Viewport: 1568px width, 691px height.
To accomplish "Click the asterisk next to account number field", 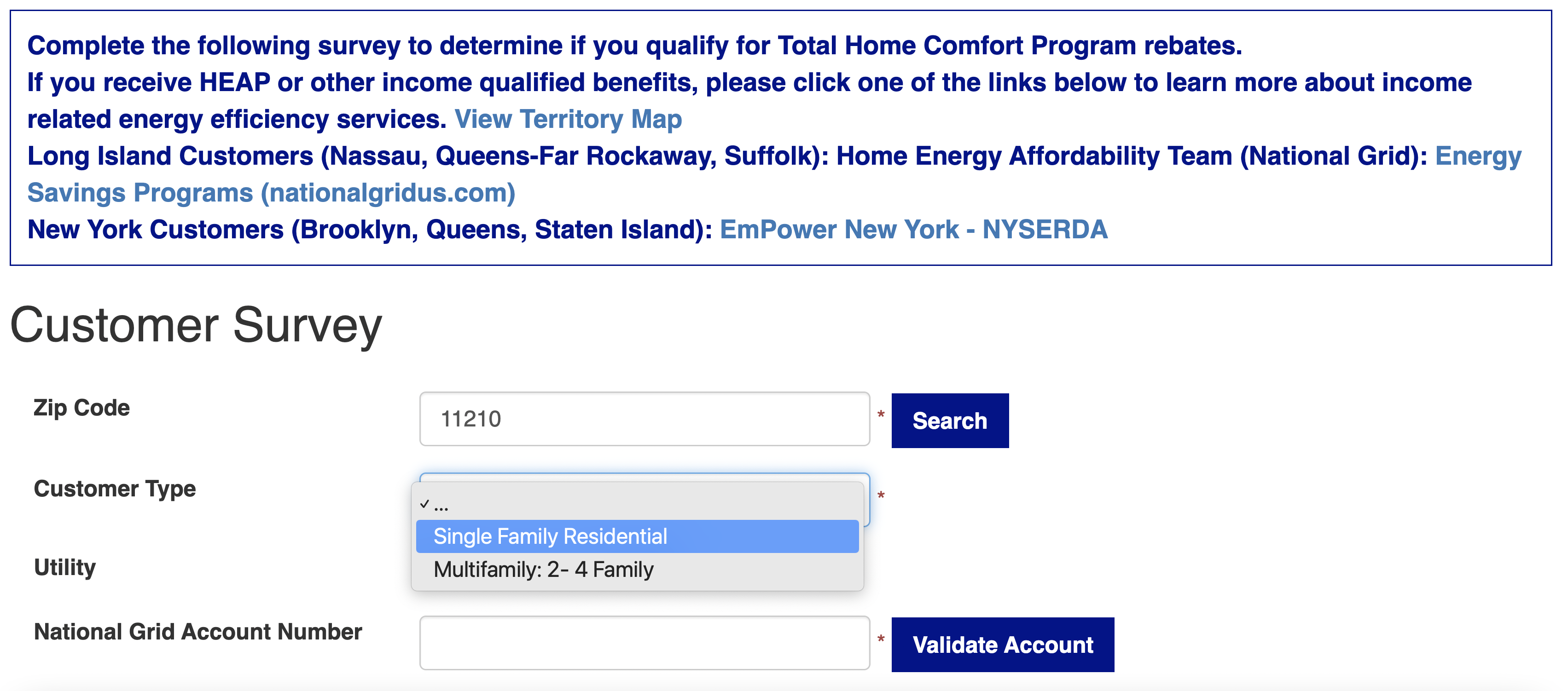I will pos(880,639).
